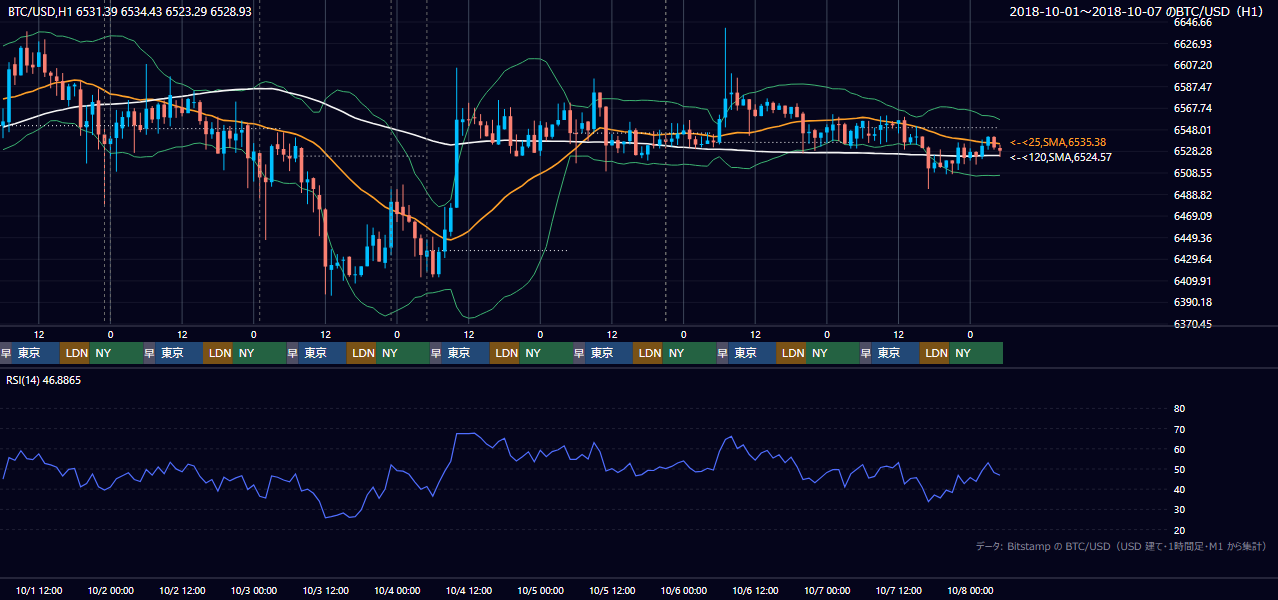This screenshot has height=600, width=1278.
Task: Select the 25 SMA 6535.38 label
Action: pyautogui.click(x=1058, y=142)
